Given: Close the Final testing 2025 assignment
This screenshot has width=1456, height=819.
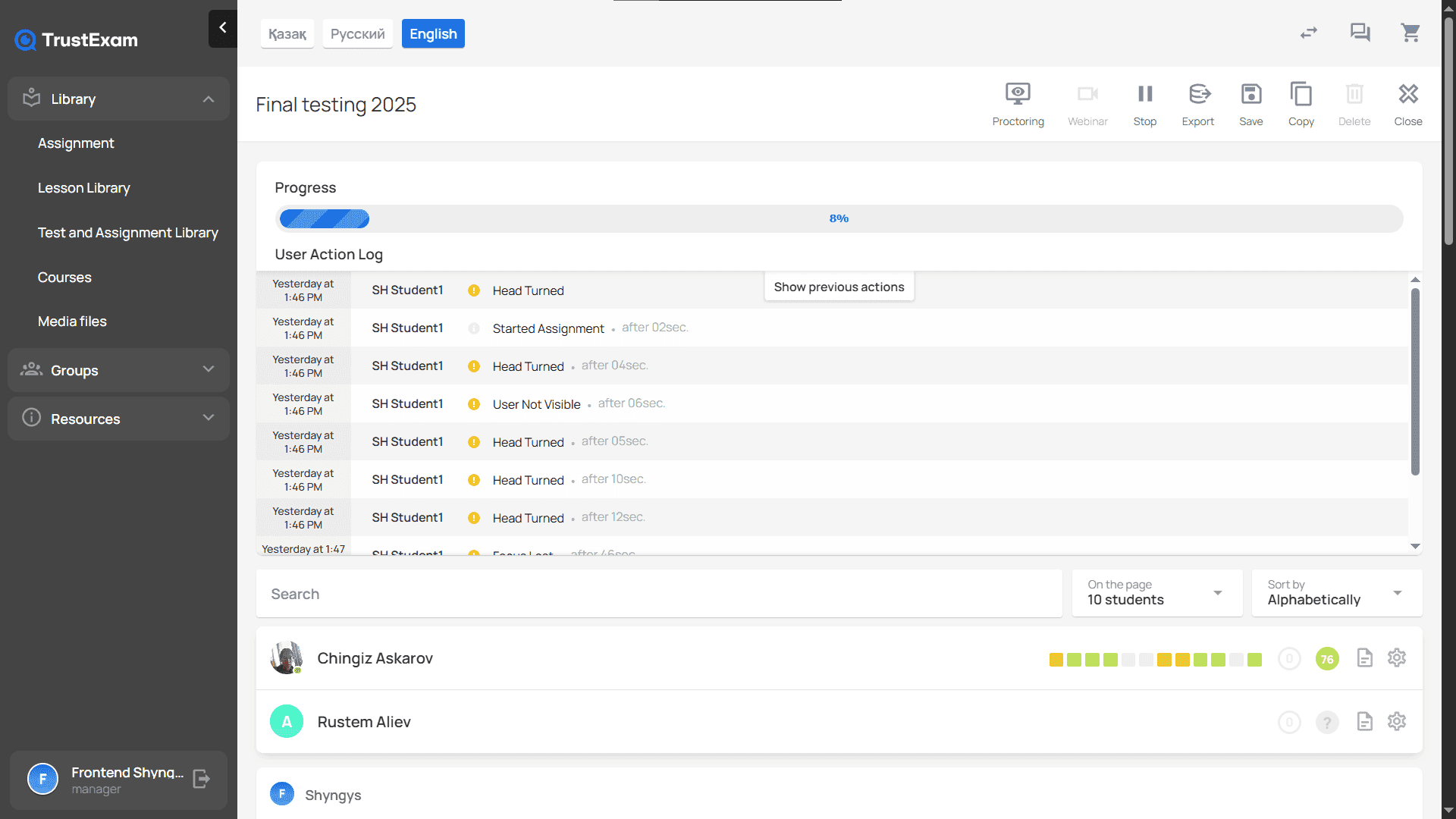Looking at the screenshot, I should [1408, 104].
